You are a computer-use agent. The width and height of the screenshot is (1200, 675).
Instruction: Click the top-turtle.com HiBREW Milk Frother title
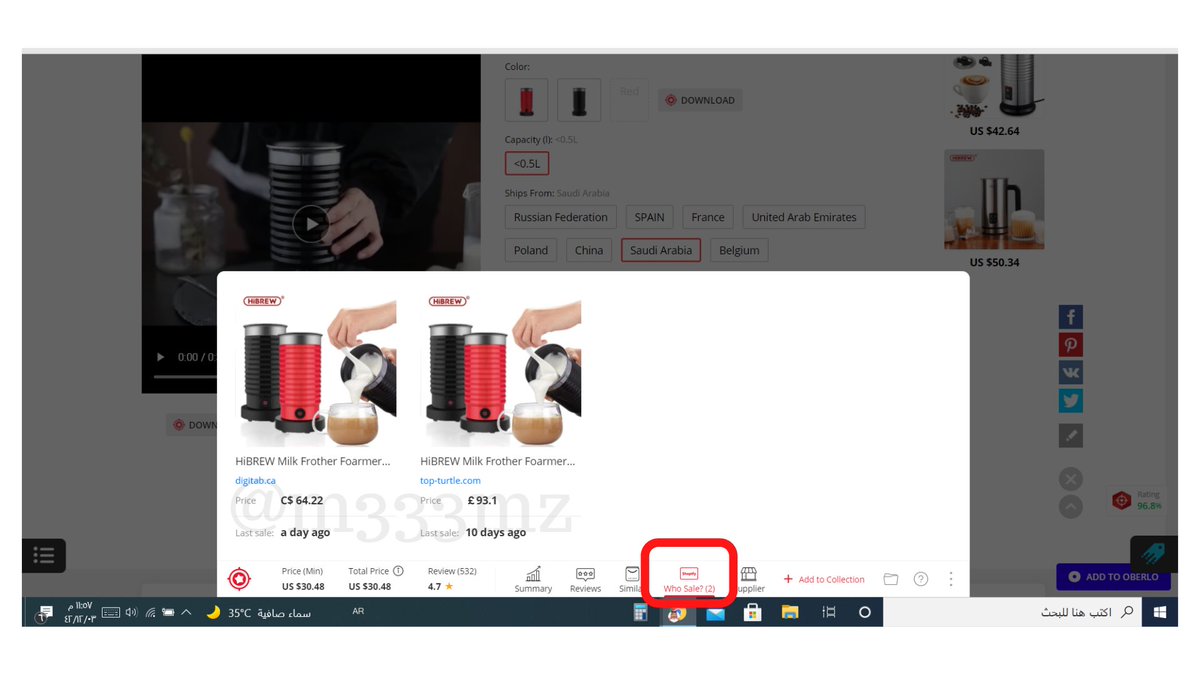coord(498,461)
